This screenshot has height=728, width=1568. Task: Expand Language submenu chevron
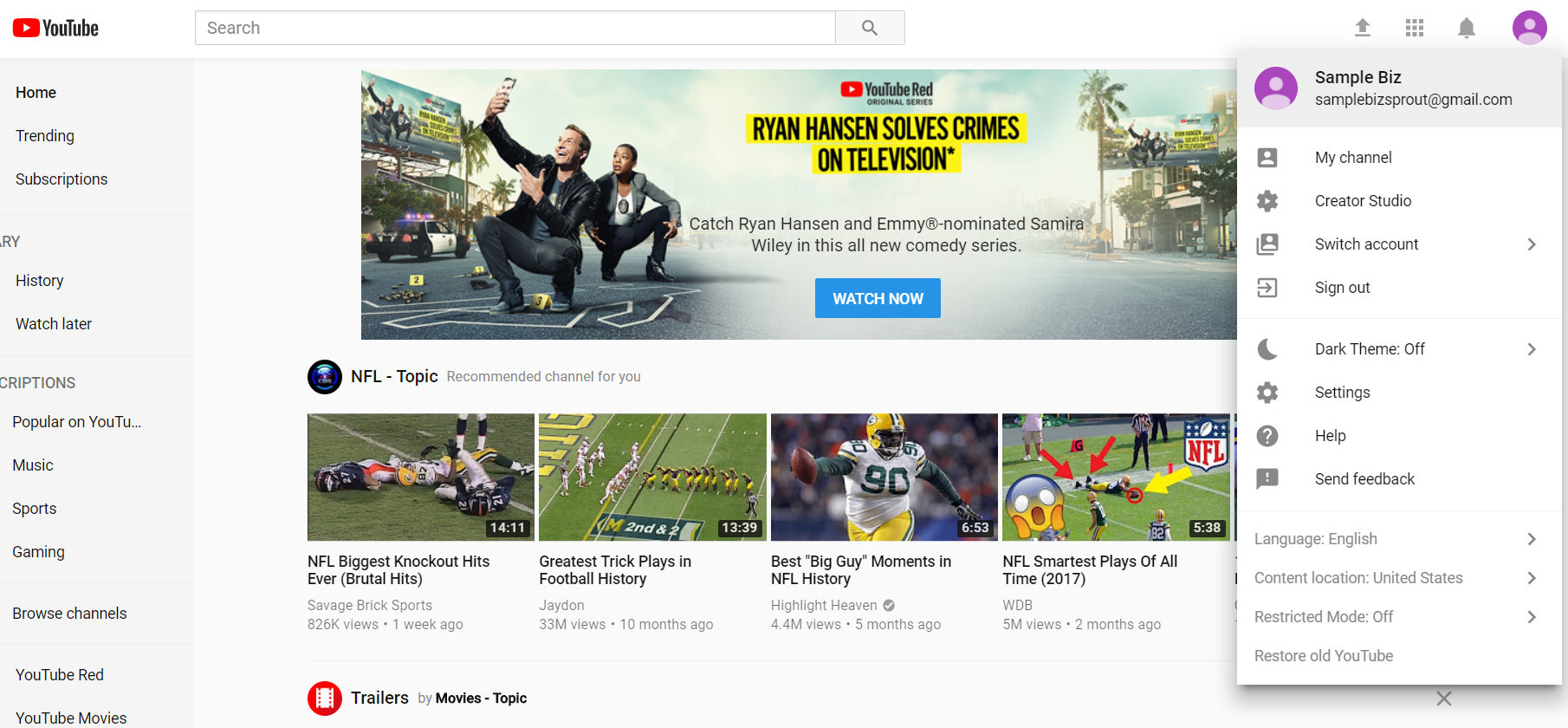[1532, 539]
